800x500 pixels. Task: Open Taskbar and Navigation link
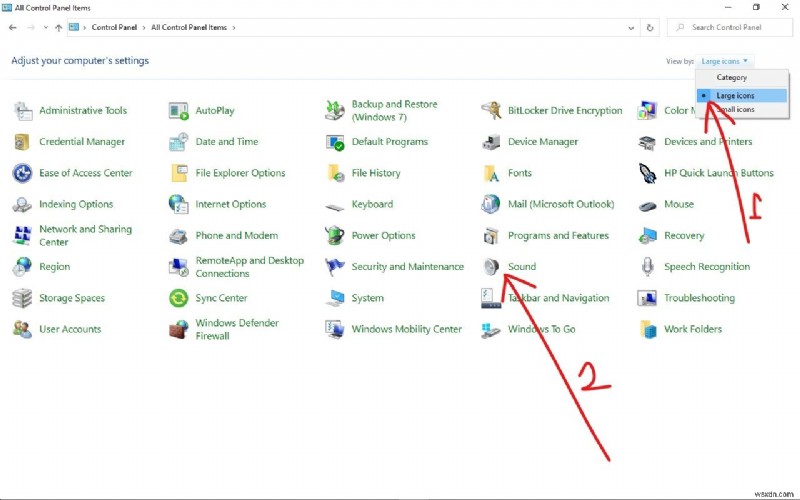click(558, 298)
